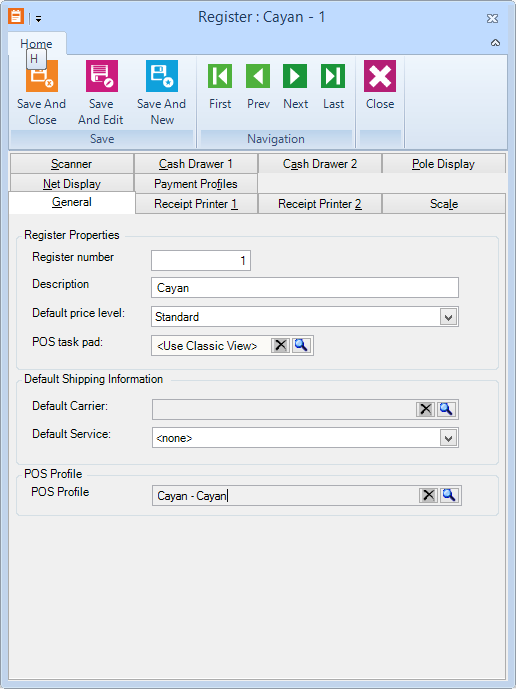This screenshot has width=516, height=689.
Task: Go to the First record
Action: coord(220,76)
